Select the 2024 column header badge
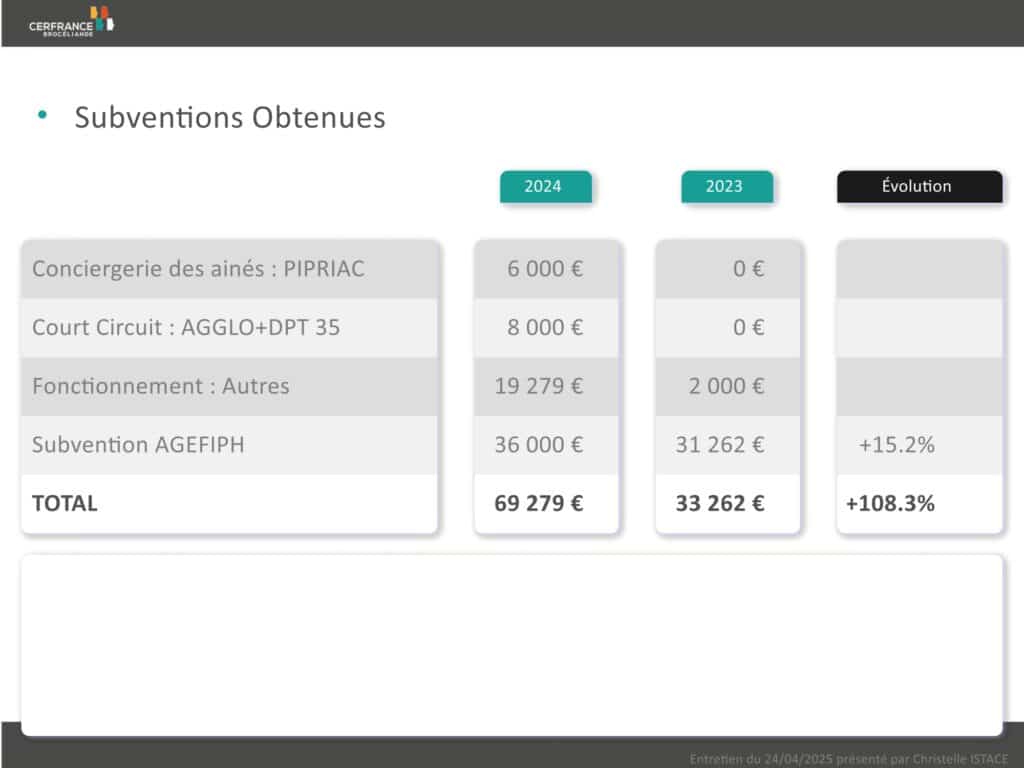This screenshot has width=1024, height=768. 546,187
